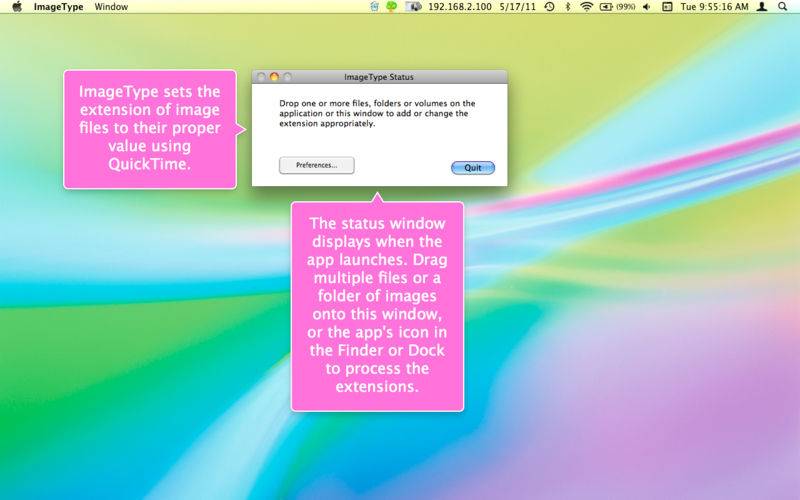Open the ImageType application menu
Screen dimensions: 800x500
click(58, 7)
